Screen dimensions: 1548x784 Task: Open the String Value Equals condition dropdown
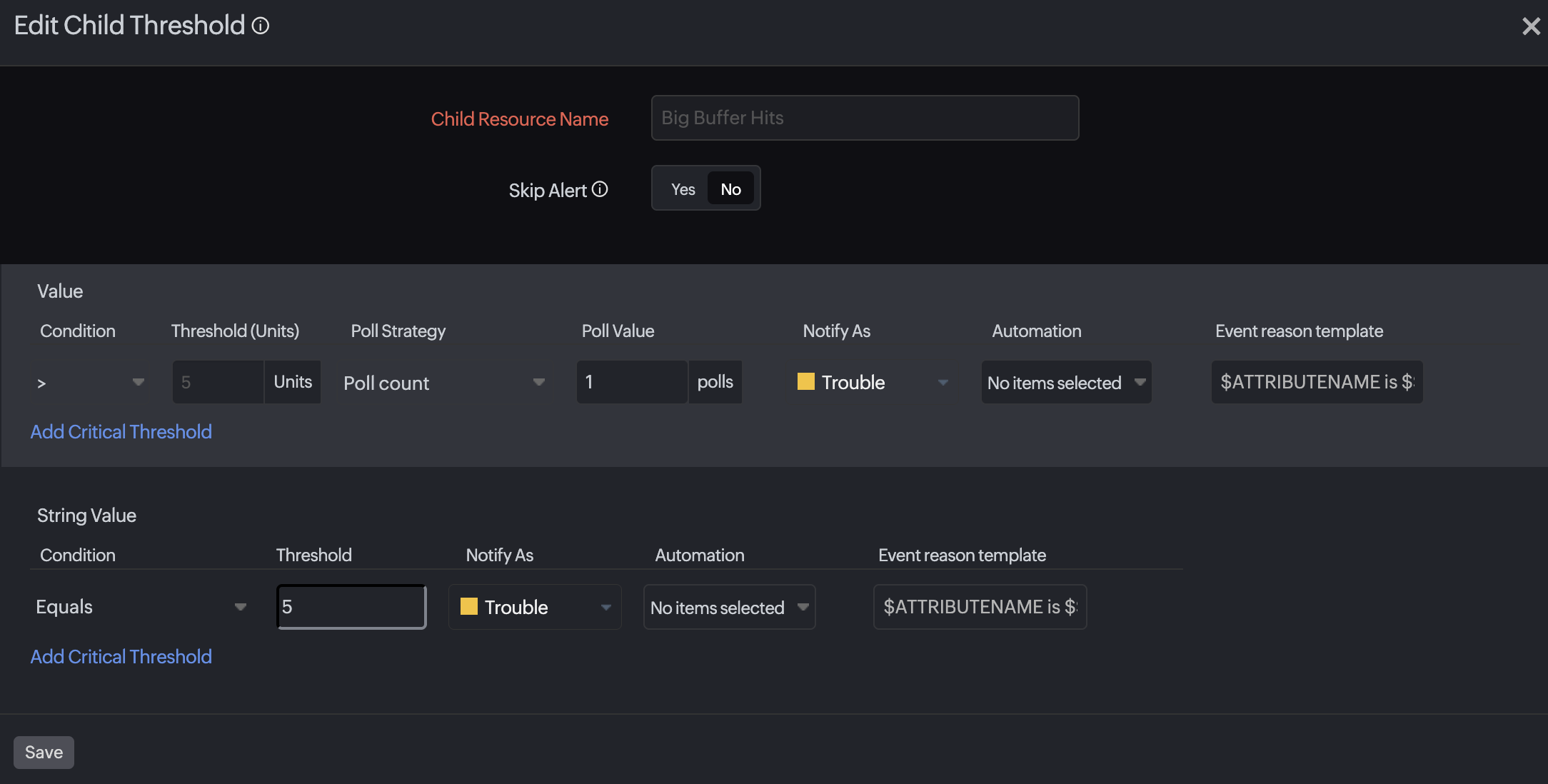[141, 607]
